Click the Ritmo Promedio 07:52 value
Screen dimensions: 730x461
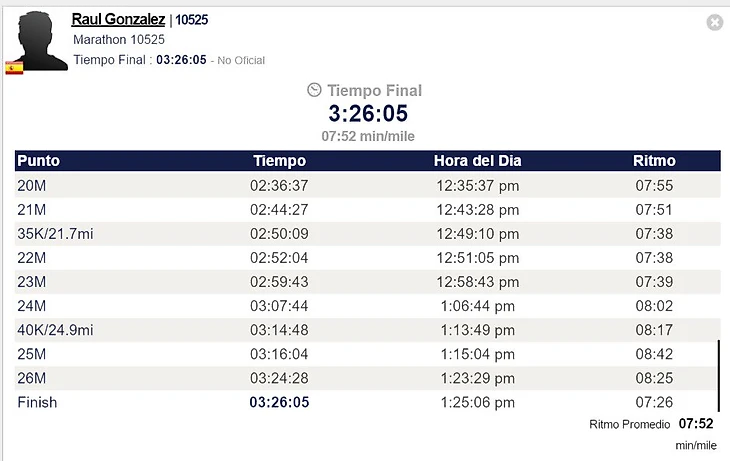pos(696,423)
